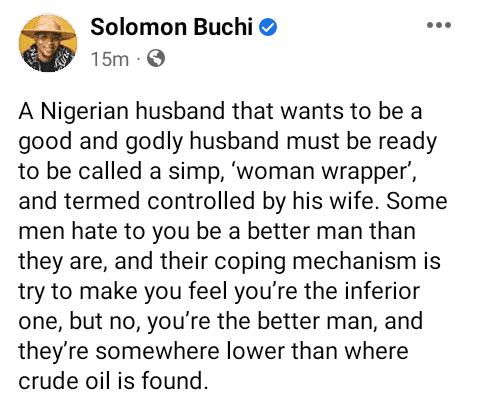Open the 15m timestamp link
The height and width of the screenshot is (415, 479).
pyautogui.click(x=110, y=59)
